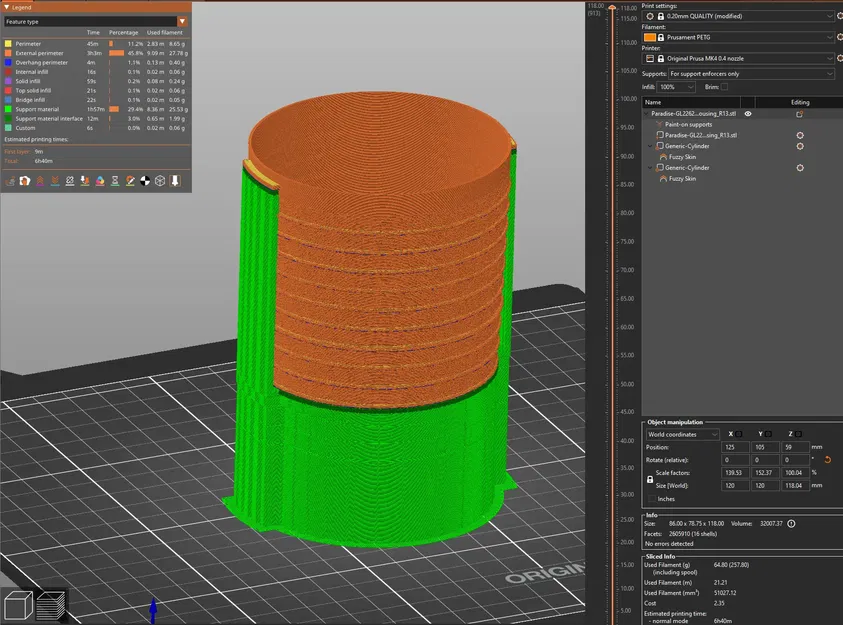Toggle visibility eye of Paradise housing object
843x625 pixels.
coord(747,114)
